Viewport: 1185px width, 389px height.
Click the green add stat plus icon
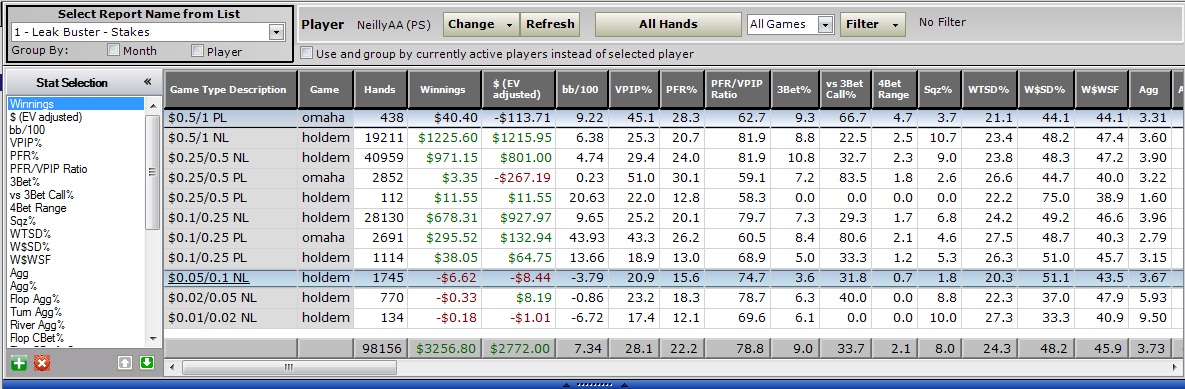(19, 363)
